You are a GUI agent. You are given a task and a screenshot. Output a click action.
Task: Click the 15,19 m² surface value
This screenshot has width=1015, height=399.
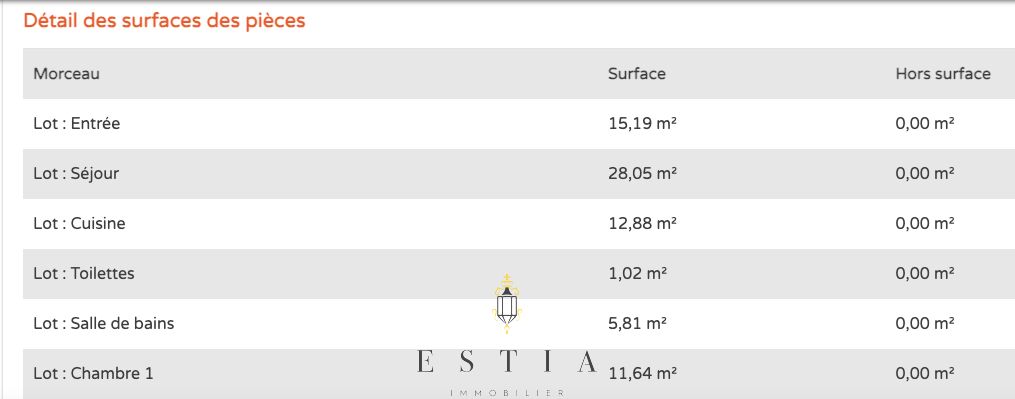643,123
